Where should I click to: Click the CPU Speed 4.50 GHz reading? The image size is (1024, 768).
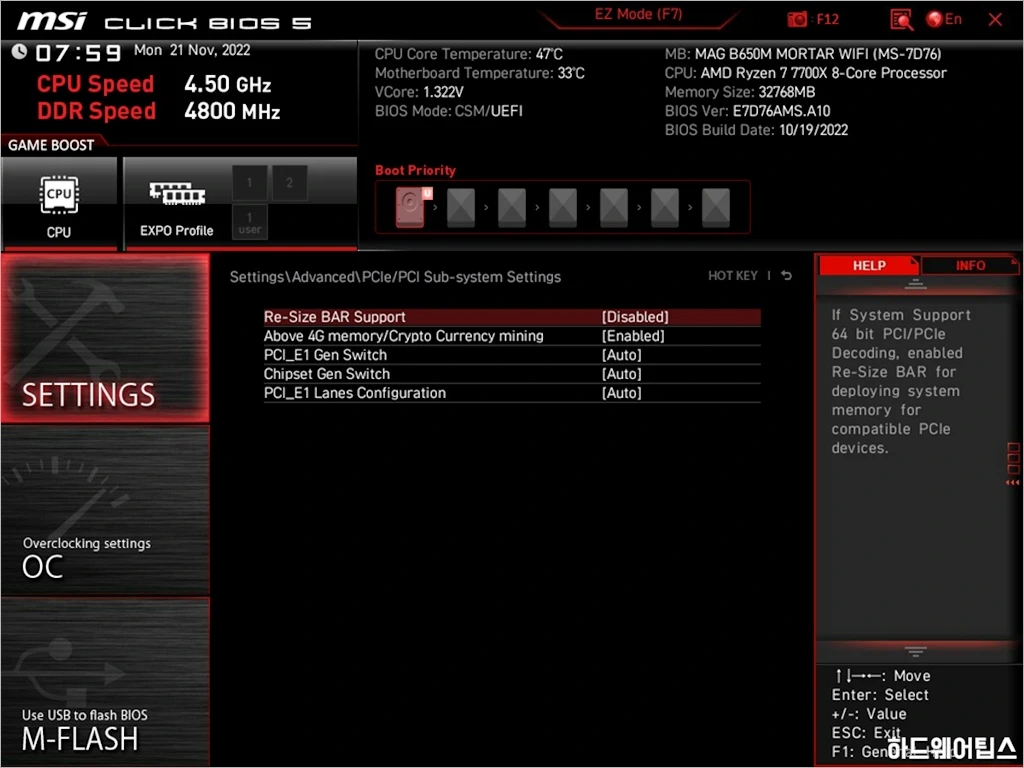(x=154, y=84)
